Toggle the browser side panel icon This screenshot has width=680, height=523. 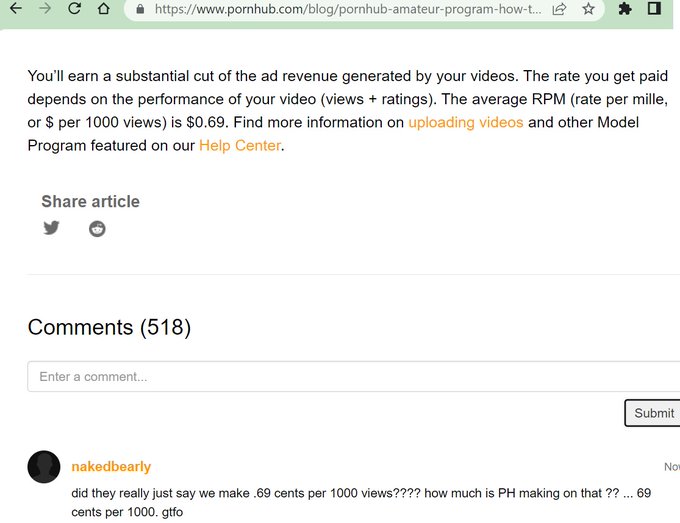pos(654,8)
